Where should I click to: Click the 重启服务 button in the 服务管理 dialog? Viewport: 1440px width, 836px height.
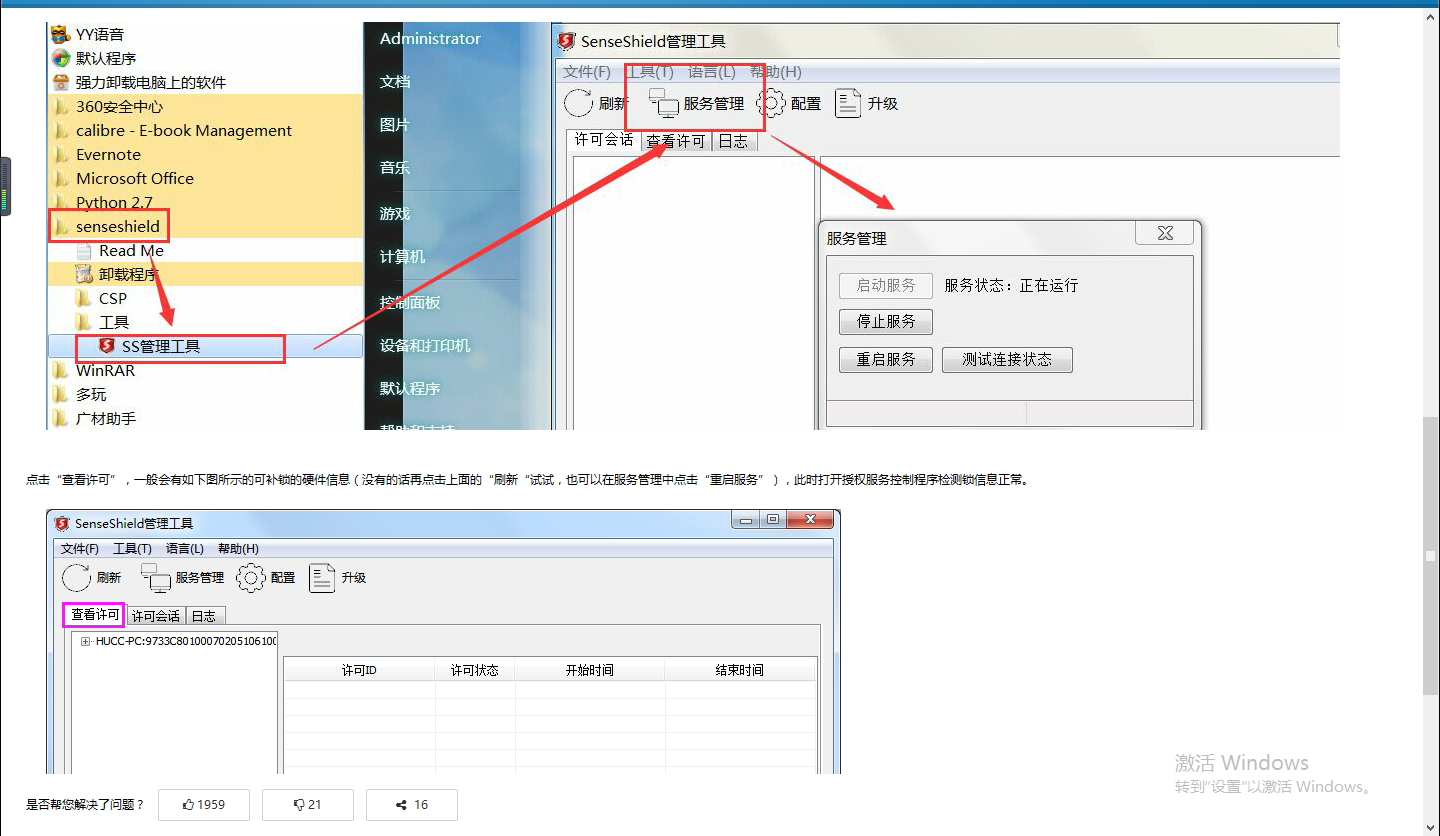point(886,360)
